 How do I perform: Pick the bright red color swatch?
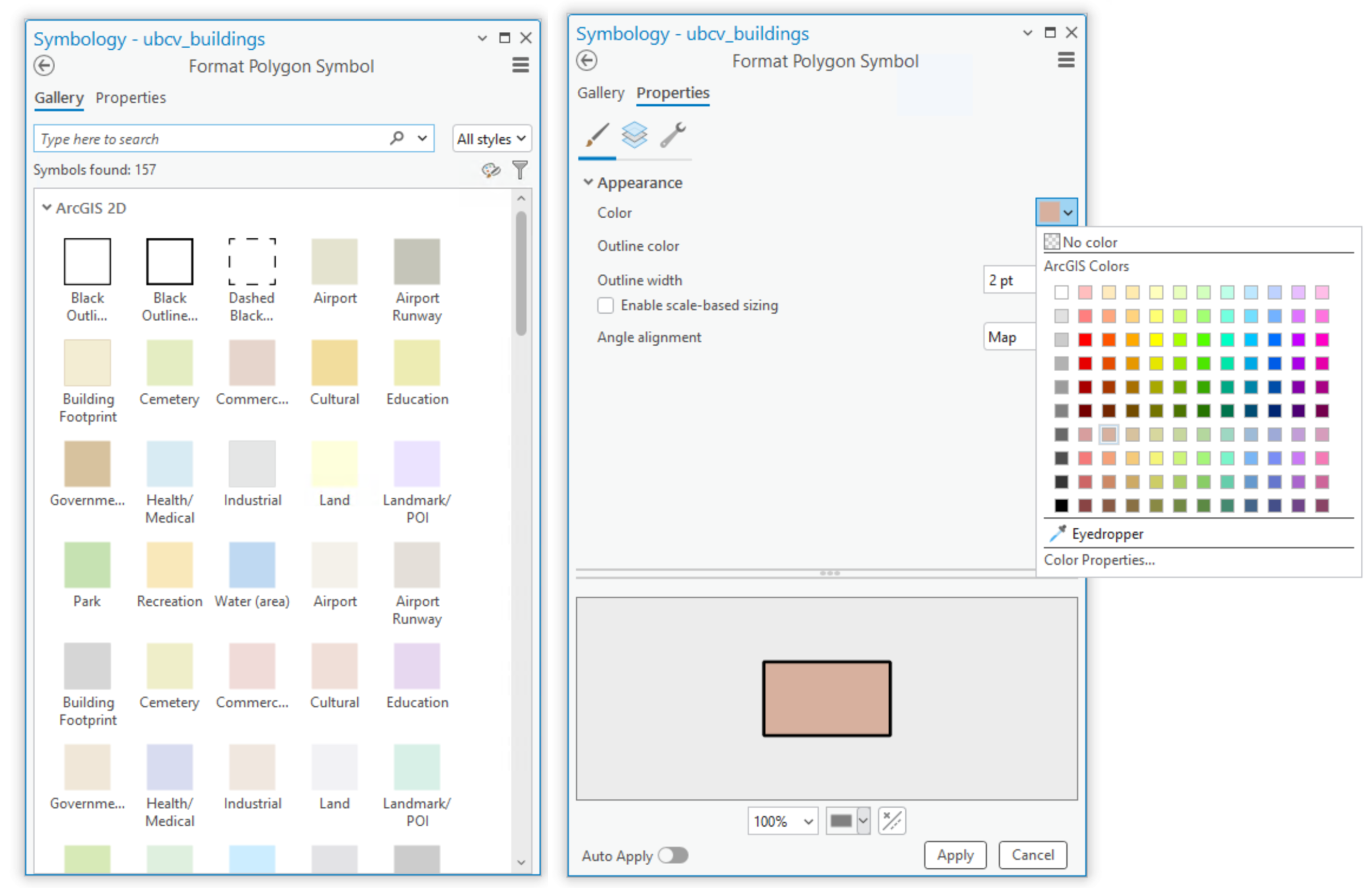(x=1085, y=340)
